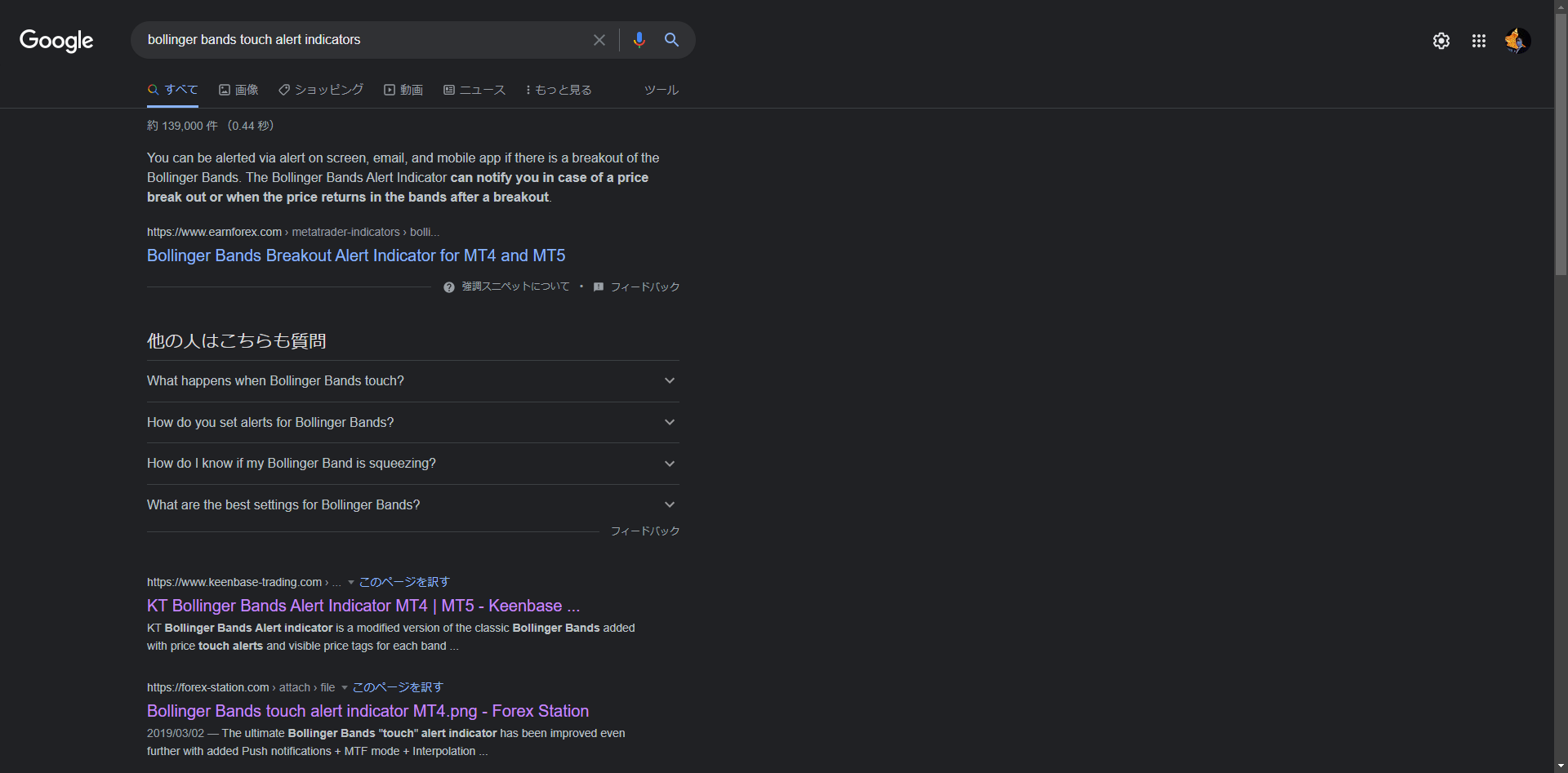Open the account profile avatar
The width and height of the screenshot is (1568, 773).
tap(1517, 41)
